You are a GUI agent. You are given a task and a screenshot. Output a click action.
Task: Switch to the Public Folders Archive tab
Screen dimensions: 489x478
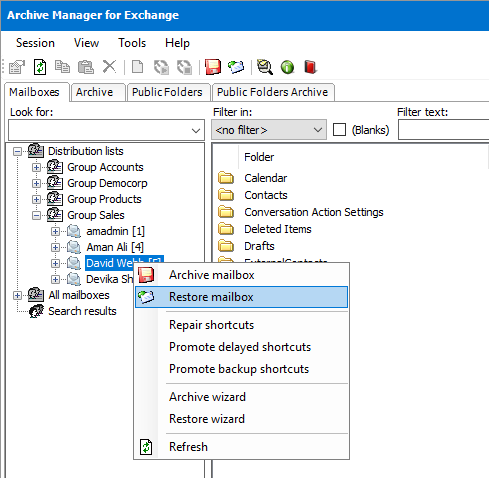273,92
